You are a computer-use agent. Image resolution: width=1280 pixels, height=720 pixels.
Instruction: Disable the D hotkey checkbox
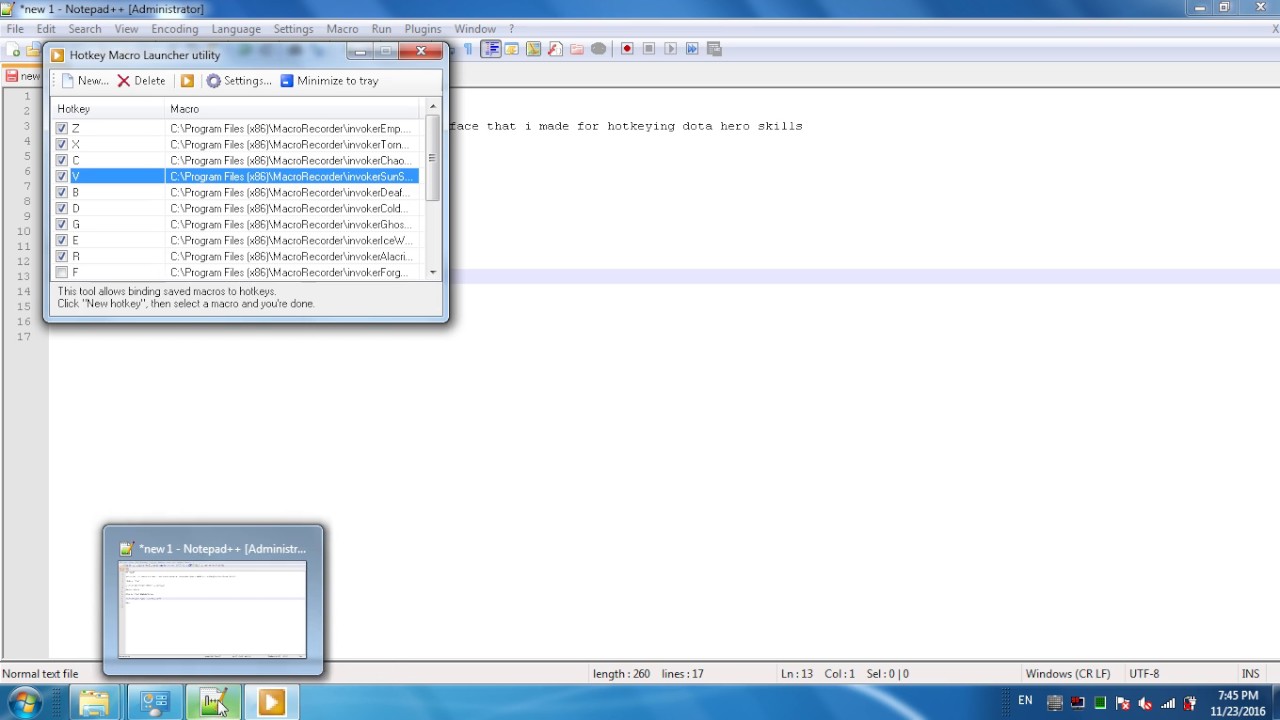tap(62, 209)
